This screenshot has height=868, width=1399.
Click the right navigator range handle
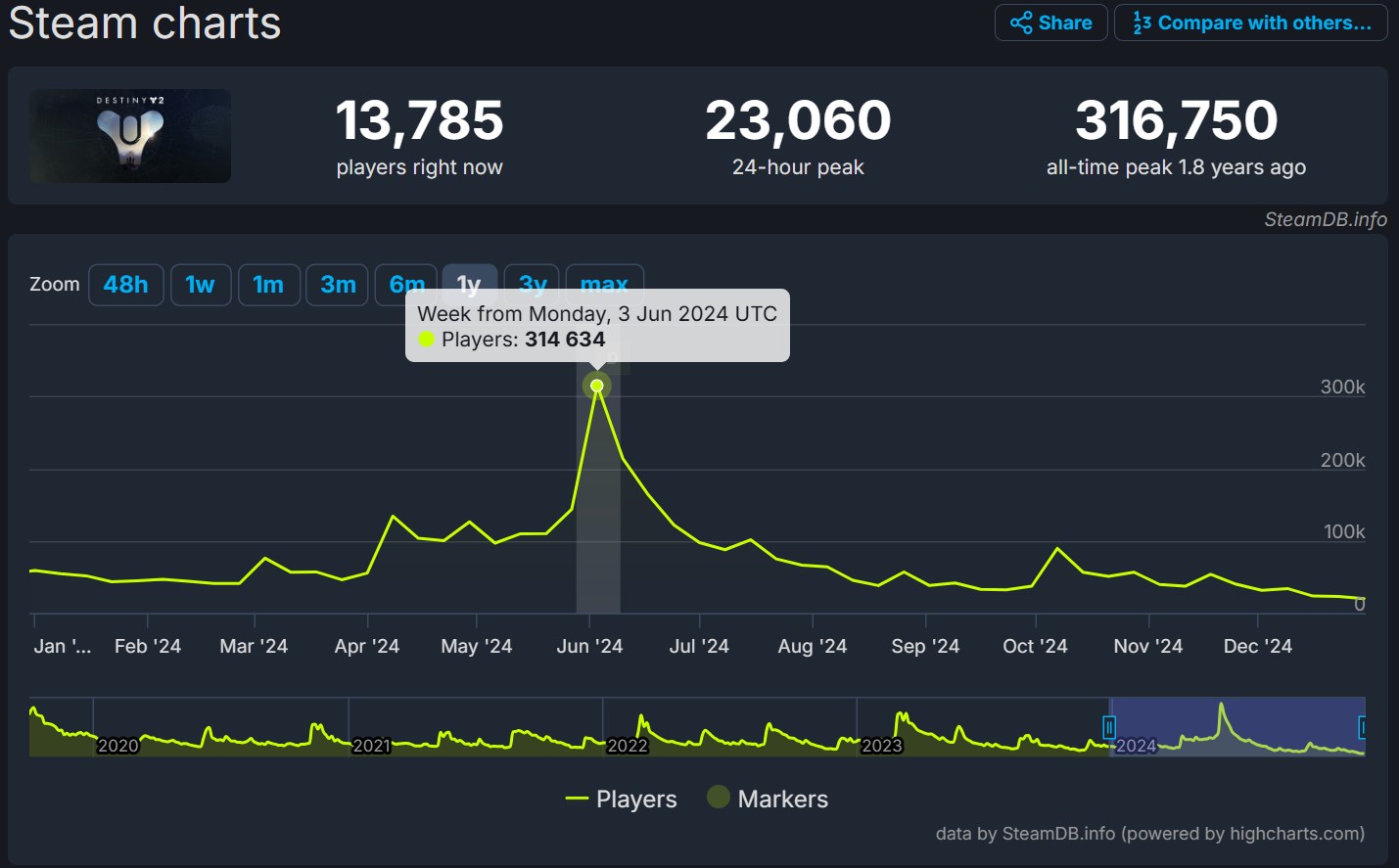point(1362,727)
